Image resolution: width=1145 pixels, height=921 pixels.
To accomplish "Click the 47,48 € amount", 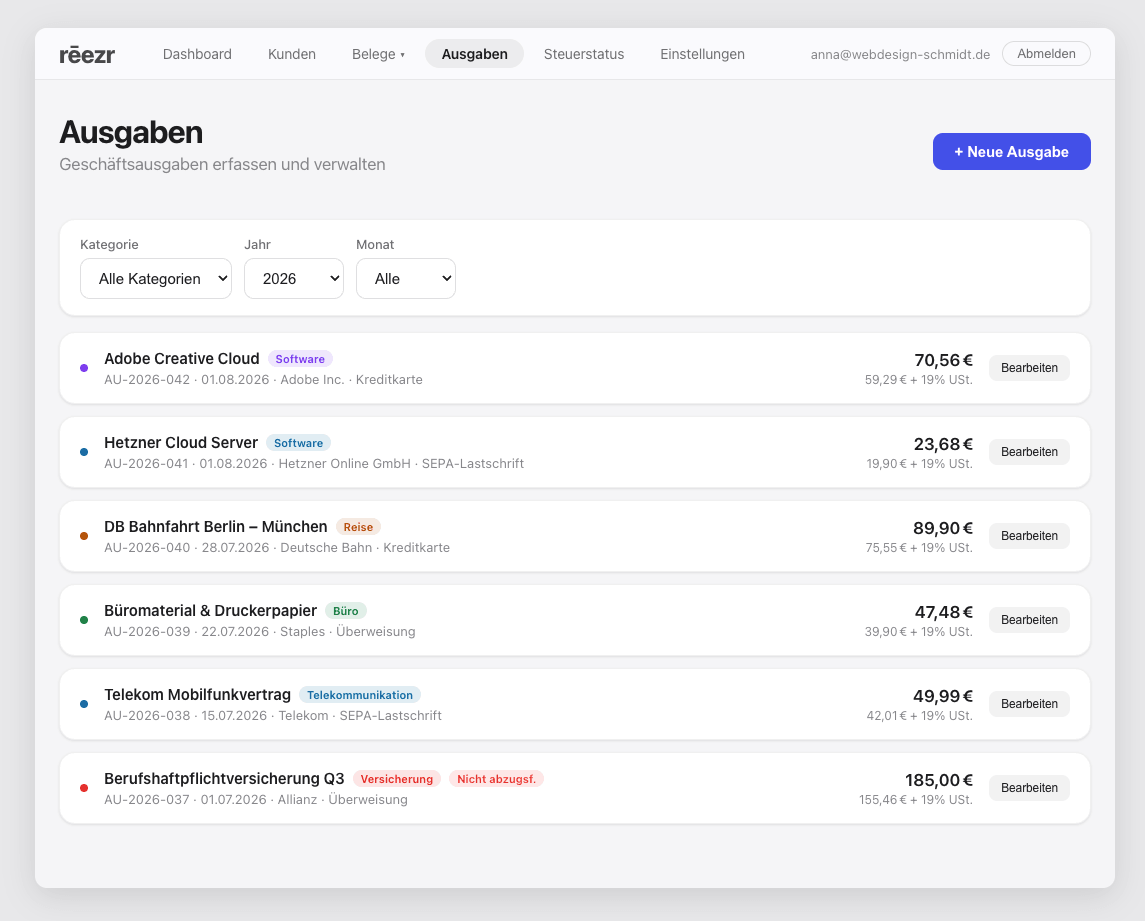I will coord(943,612).
